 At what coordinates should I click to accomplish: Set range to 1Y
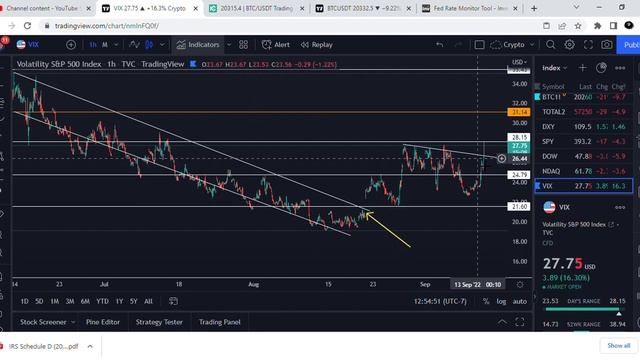coord(119,301)
